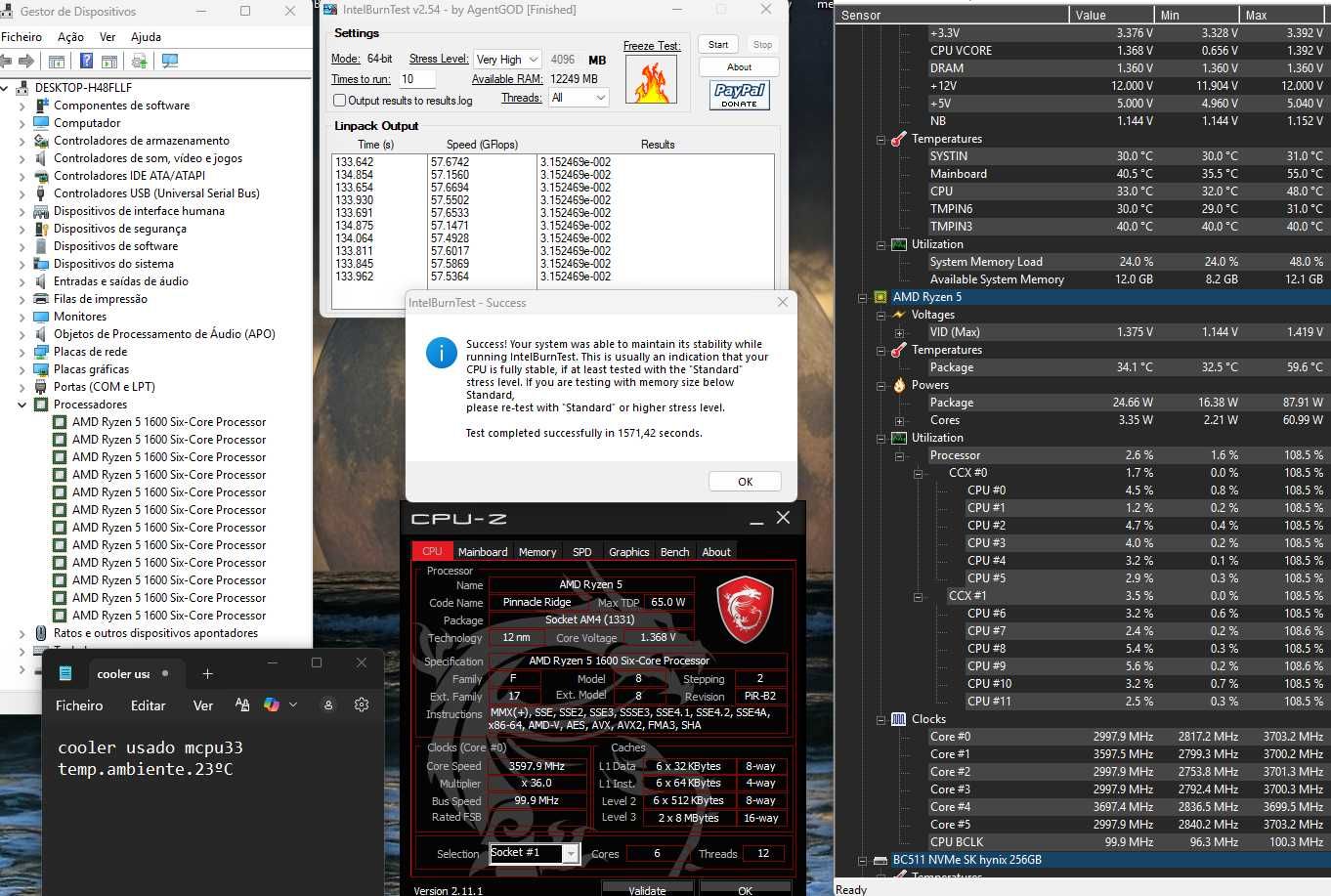
Task: Toggle Output results to results.log checkbox
Action: click(339, 101)
